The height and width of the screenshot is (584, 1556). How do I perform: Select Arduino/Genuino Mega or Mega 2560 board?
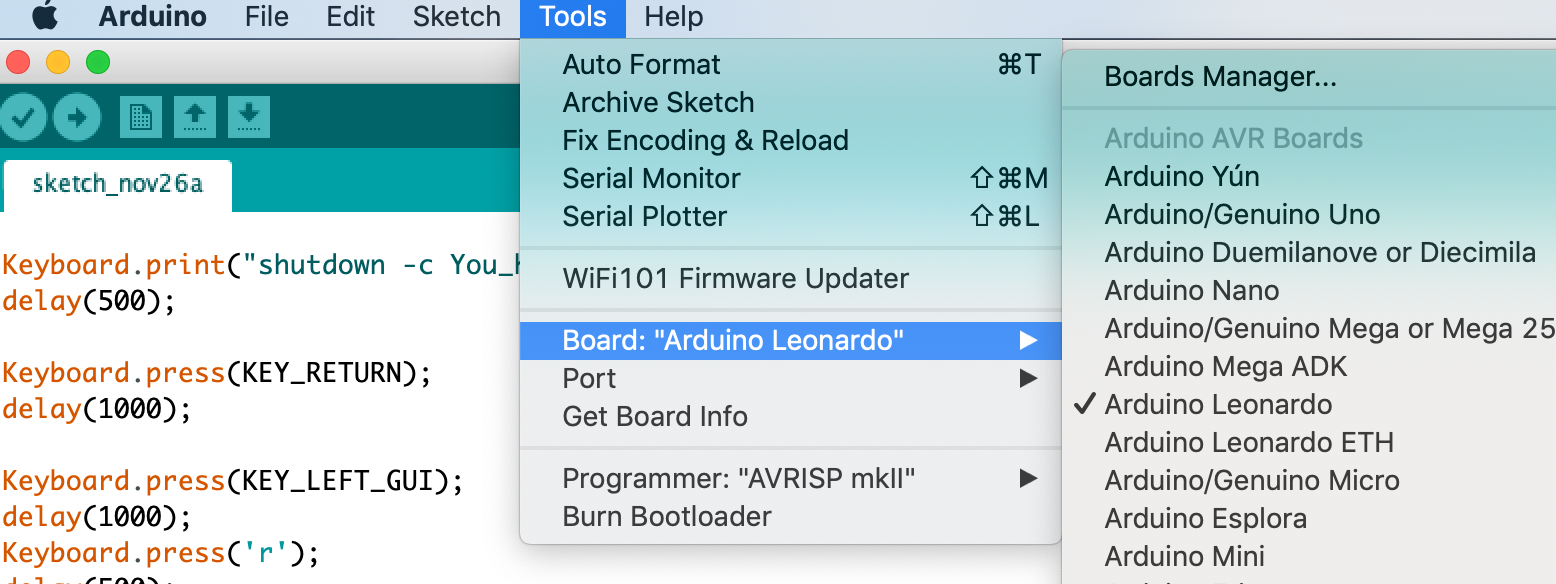(x=1309, y=329)
